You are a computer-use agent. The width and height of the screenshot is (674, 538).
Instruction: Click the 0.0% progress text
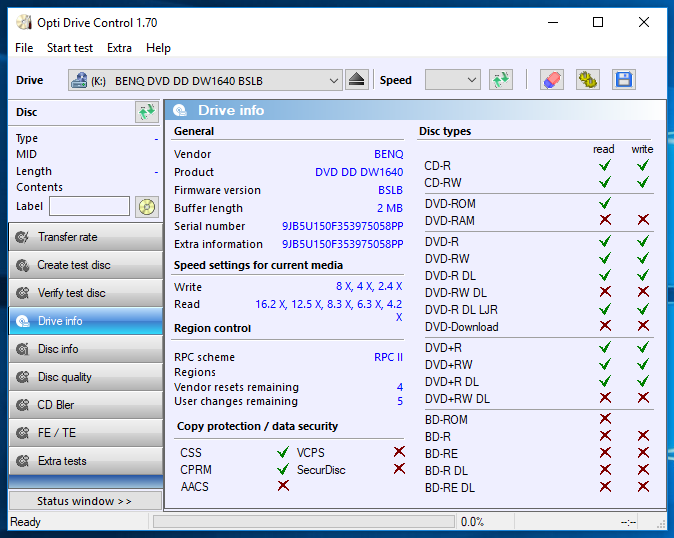[472, 522]
